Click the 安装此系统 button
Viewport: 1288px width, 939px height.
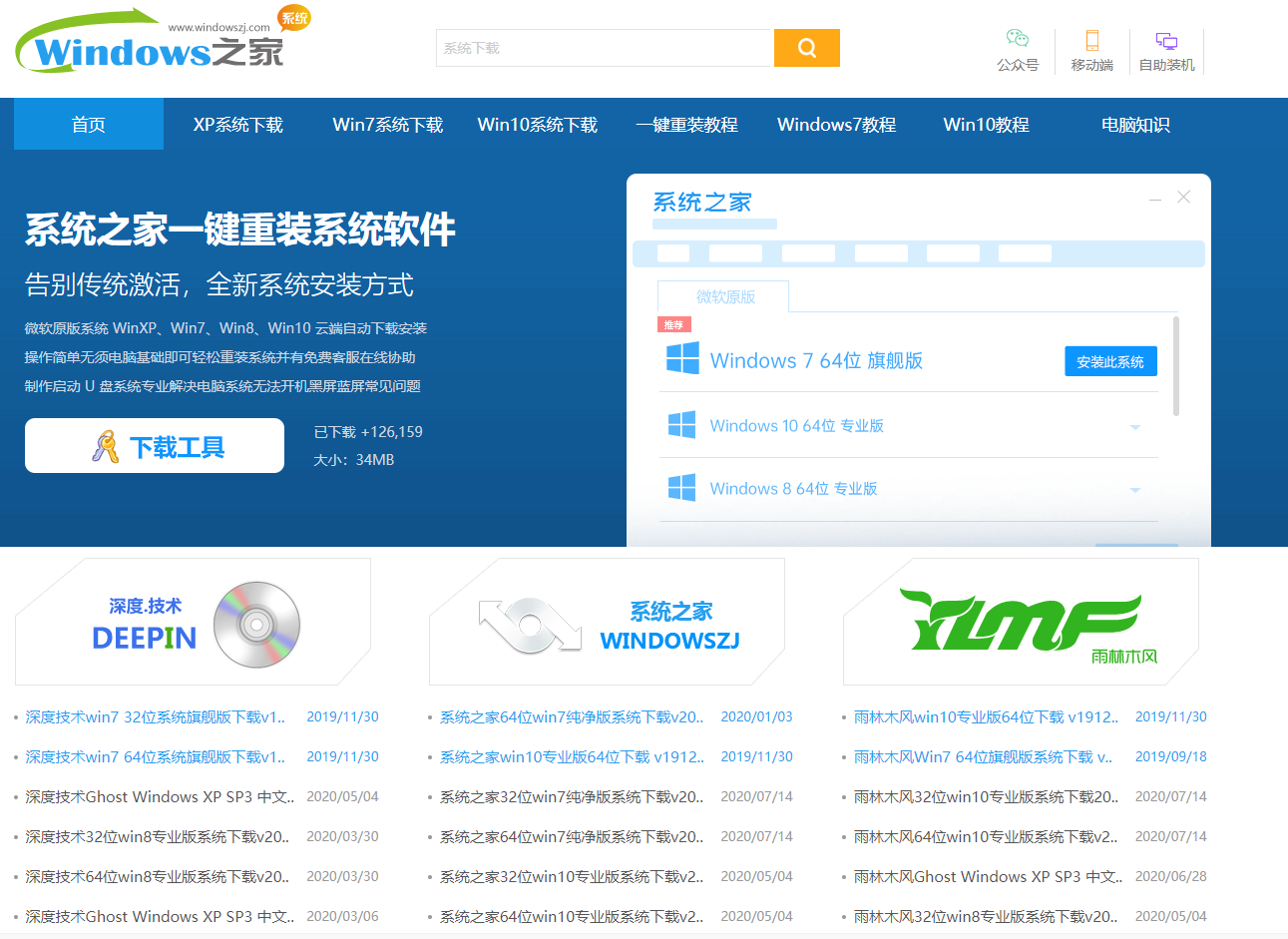coord(1110,361)
